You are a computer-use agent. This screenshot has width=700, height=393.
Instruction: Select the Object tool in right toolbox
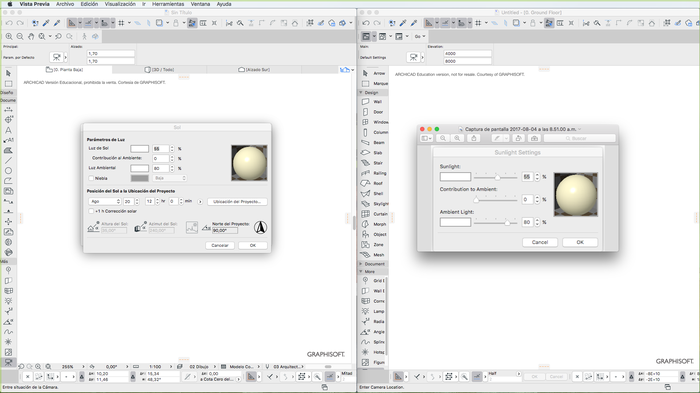point(373,234)
